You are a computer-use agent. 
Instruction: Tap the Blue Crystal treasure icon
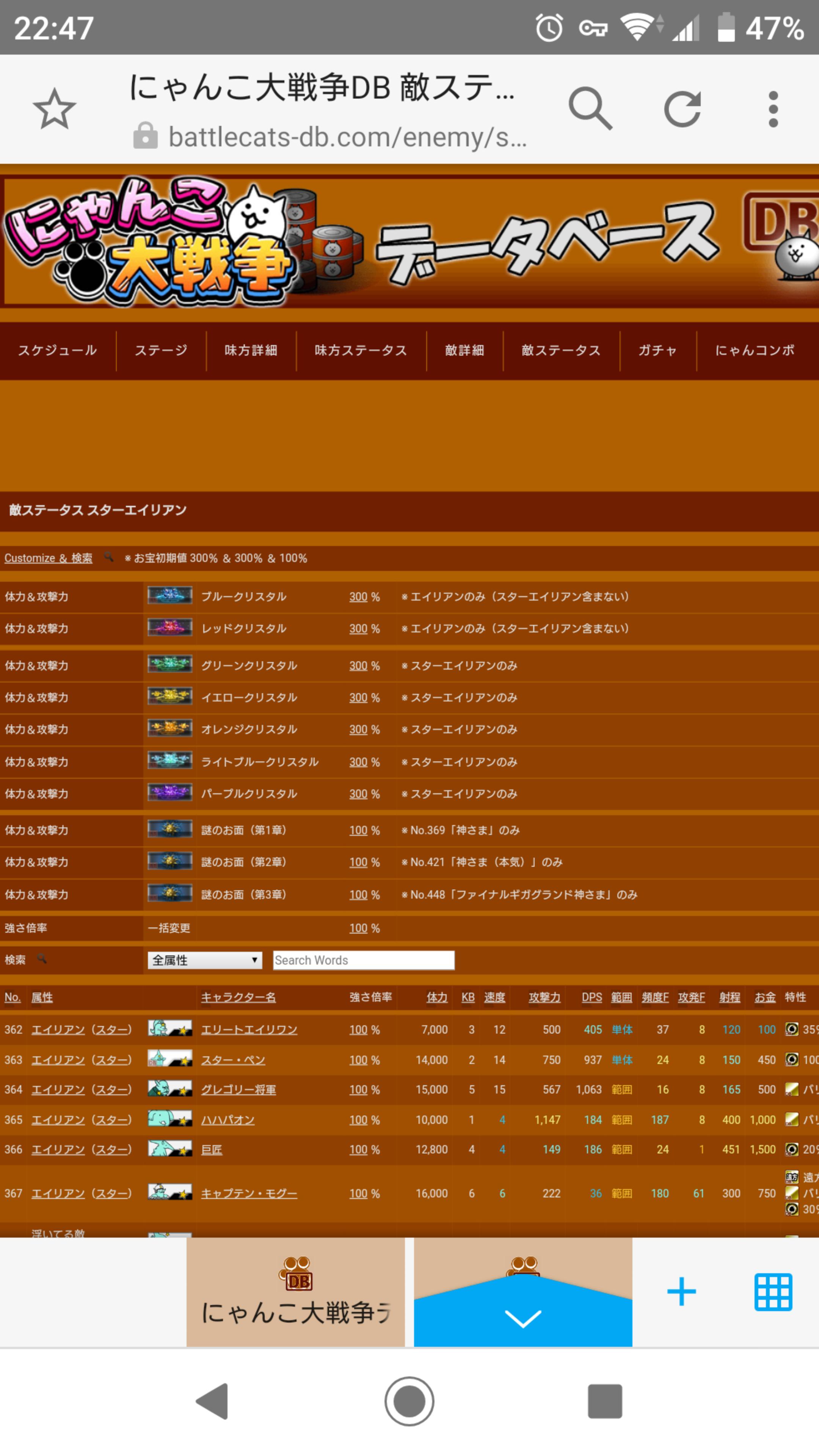169,596
